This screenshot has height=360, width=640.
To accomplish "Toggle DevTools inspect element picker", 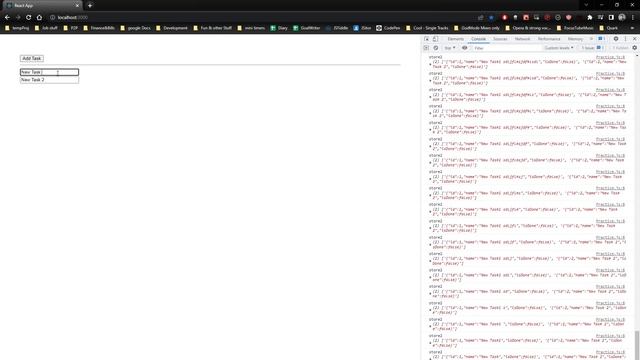I will coord(427,39).
